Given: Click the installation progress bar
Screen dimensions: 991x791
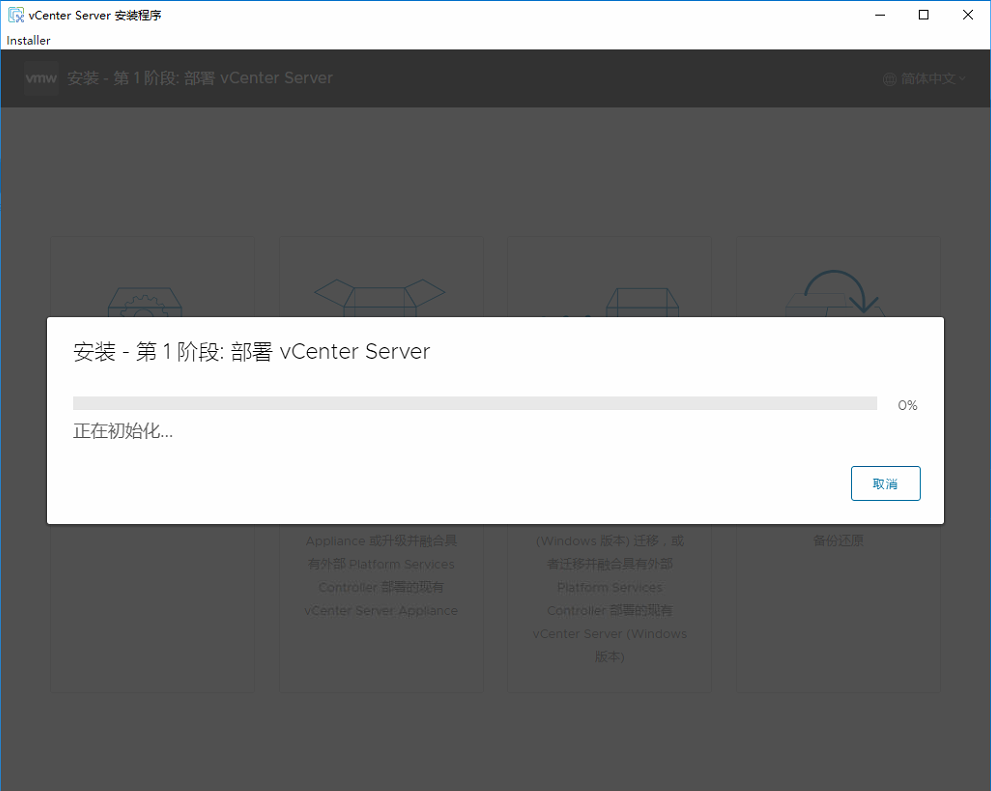Looking at the screenshot, I should pos(475,403).
